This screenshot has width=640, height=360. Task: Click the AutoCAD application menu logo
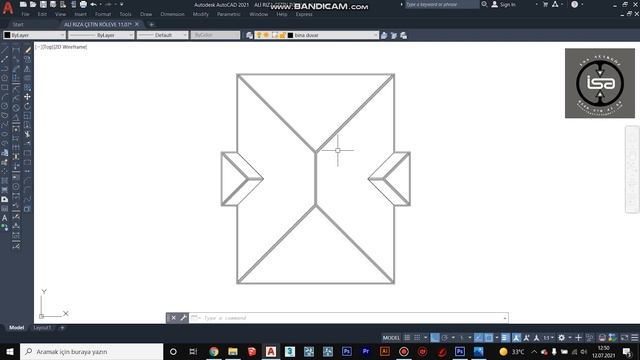point(8,7)
